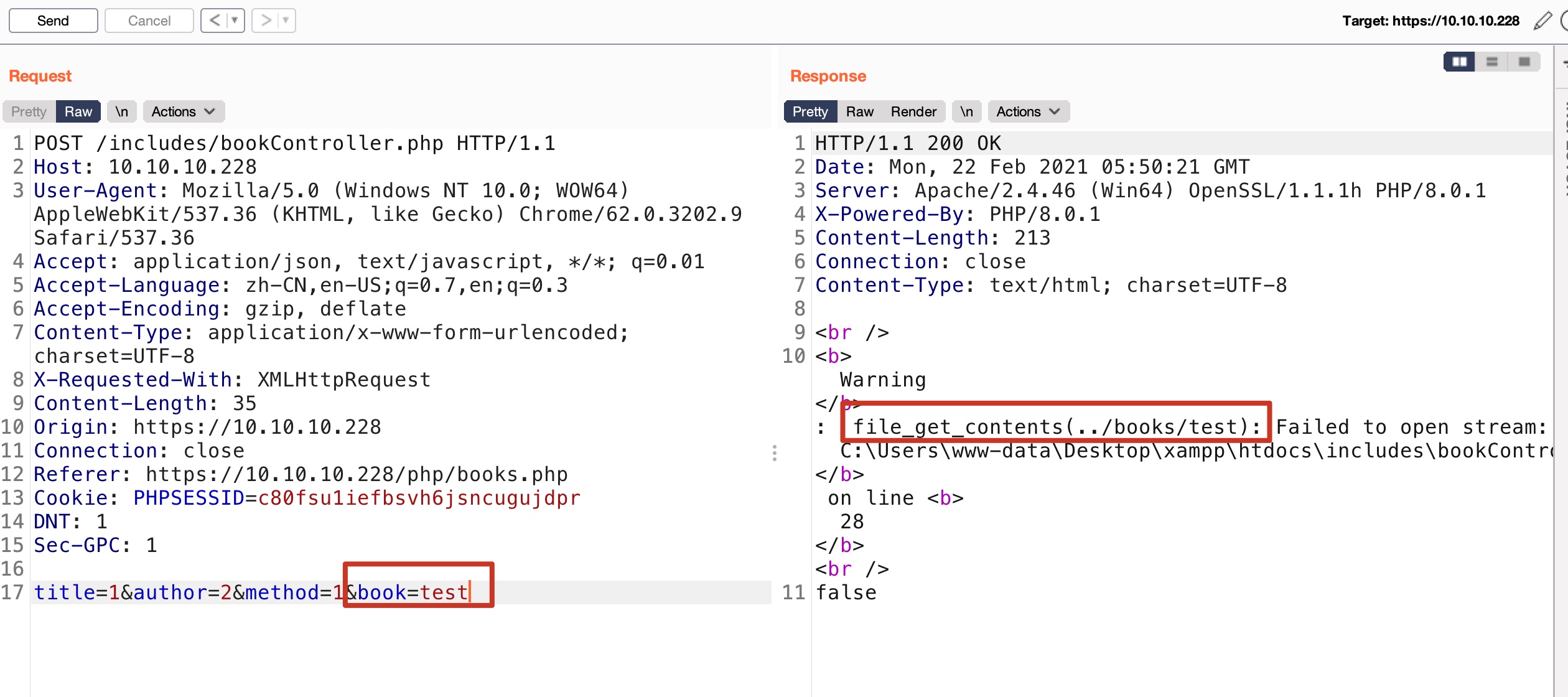Screen dimensions: 1568x697
Task: Switch Request view to Pretty
Action: 29,111
